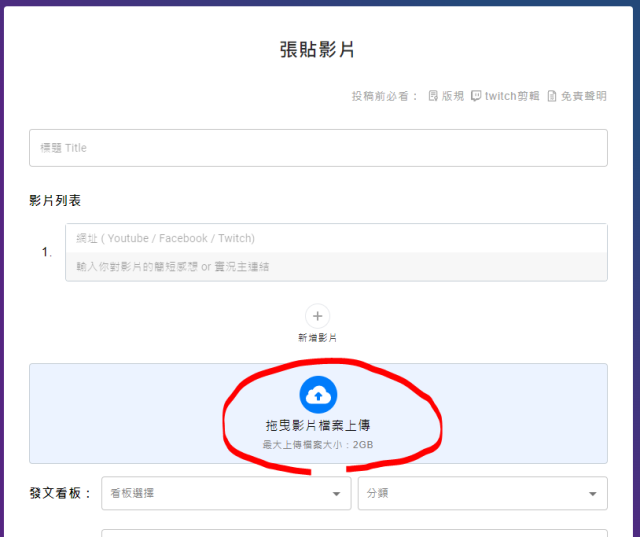Click the arrow on the 分類 dropdown

click(x=593, y=493)
